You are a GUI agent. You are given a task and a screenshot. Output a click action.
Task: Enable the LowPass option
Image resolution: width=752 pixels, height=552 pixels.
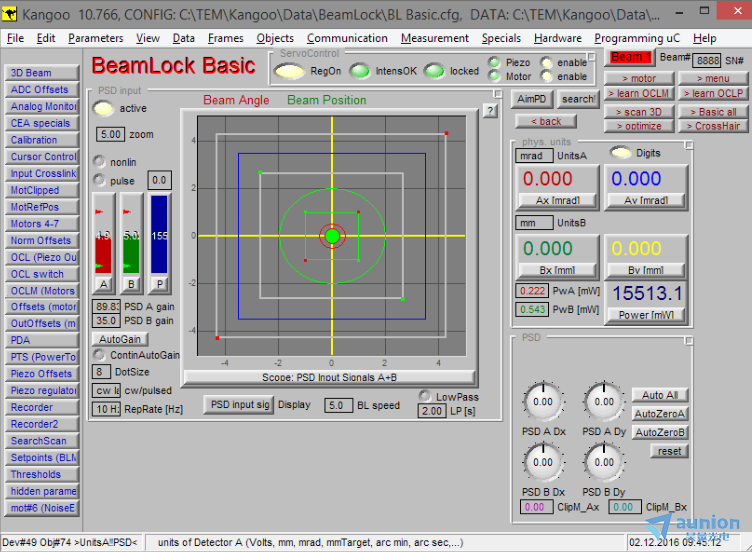425,396
